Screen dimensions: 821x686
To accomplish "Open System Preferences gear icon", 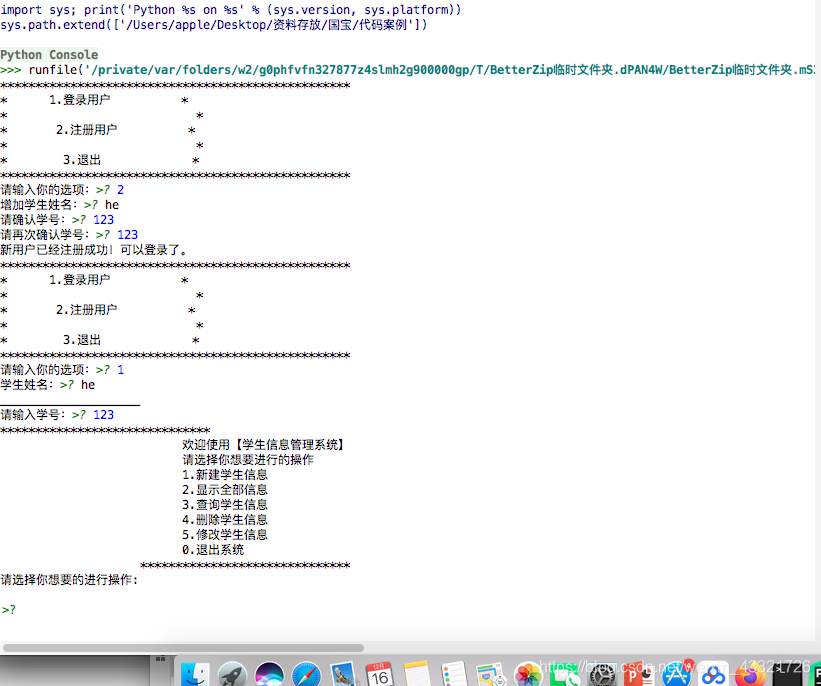I will click(602, 674).
